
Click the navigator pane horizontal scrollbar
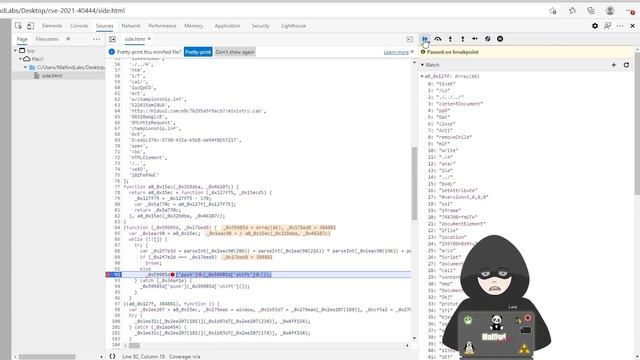click(x=47, y=356)
